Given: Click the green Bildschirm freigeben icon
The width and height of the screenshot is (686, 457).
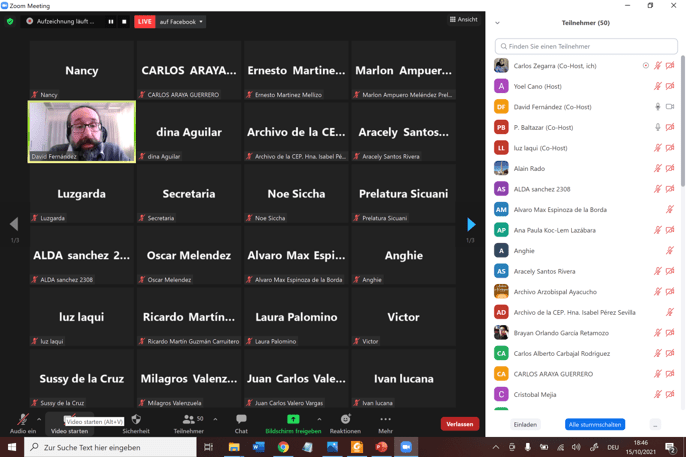Looking at the screenshot, I should tap(293, 420).
